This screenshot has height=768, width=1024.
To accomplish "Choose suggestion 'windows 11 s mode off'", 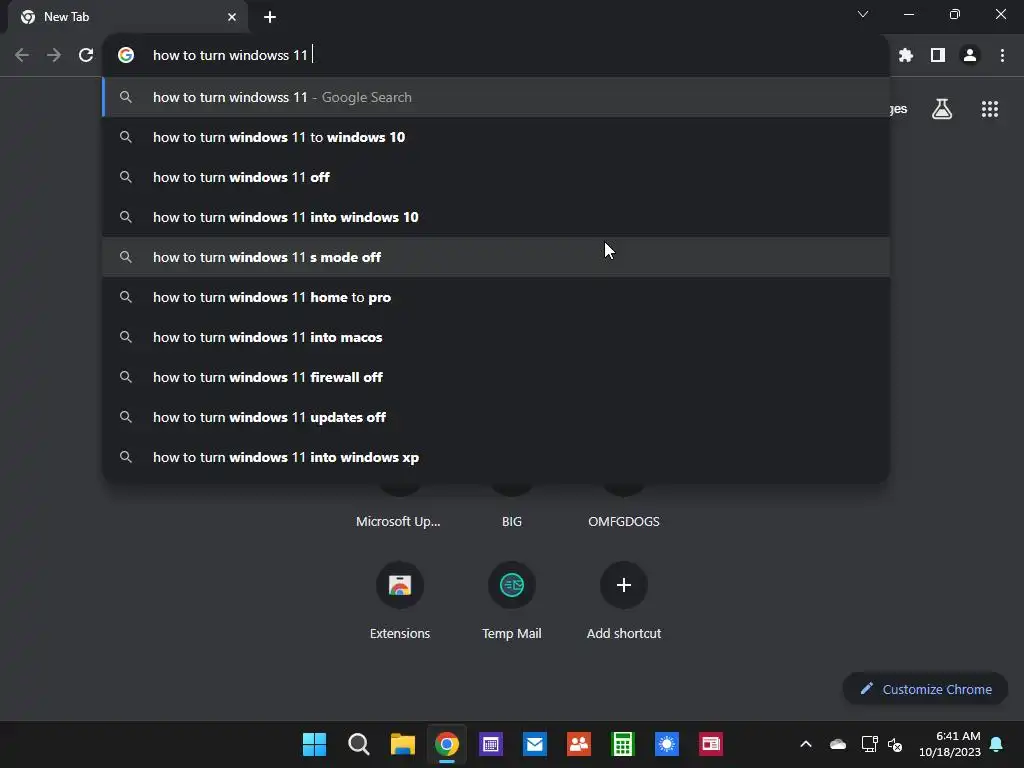I will pyautogui.click(x=496, y=257).
